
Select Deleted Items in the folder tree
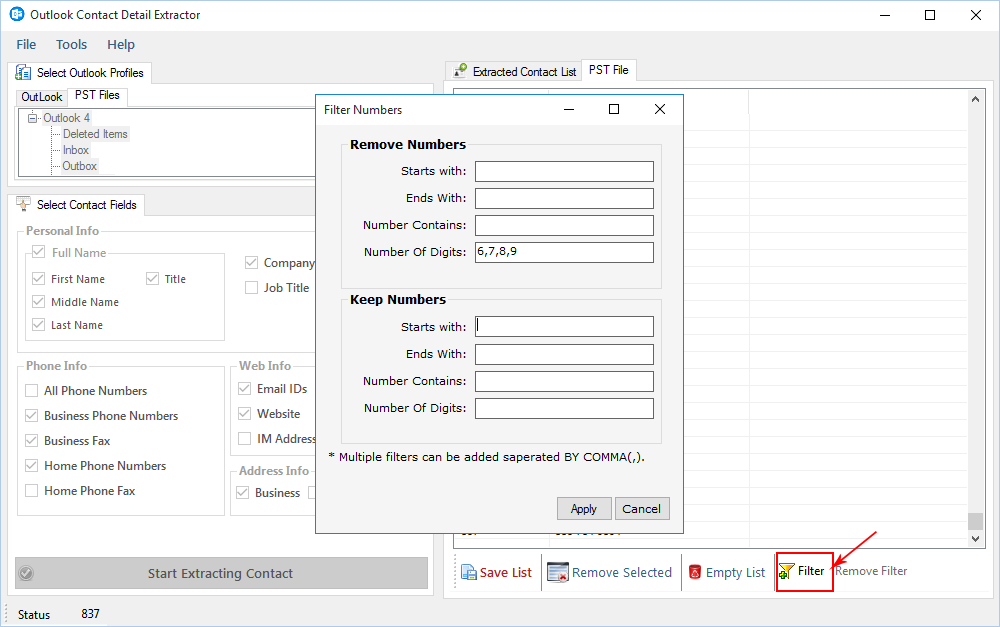click(95, 134)
